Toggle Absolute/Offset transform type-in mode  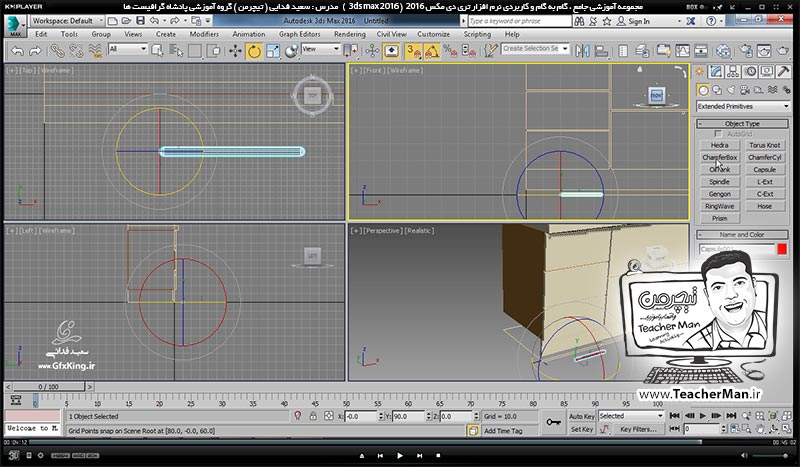click(x=329, y=416)
